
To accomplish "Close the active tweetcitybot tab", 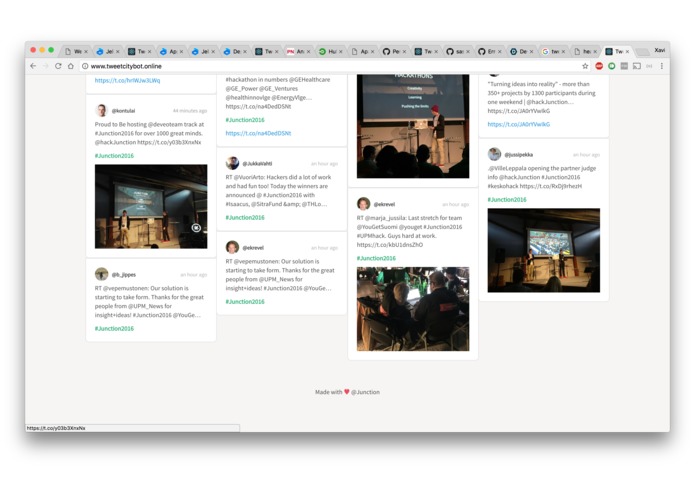I will (x=627, y=52).
